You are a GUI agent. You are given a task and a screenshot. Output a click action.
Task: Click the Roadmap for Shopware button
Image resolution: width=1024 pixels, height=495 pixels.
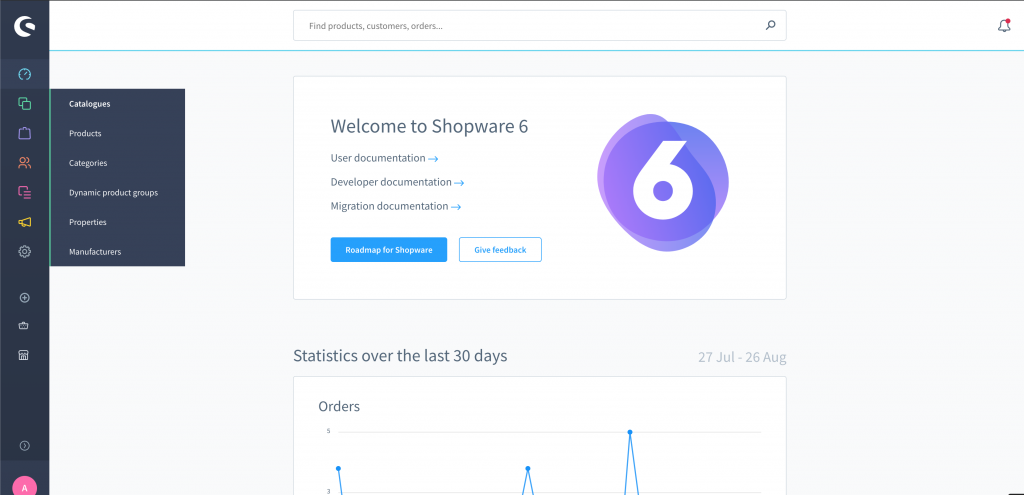click(389, 249)
